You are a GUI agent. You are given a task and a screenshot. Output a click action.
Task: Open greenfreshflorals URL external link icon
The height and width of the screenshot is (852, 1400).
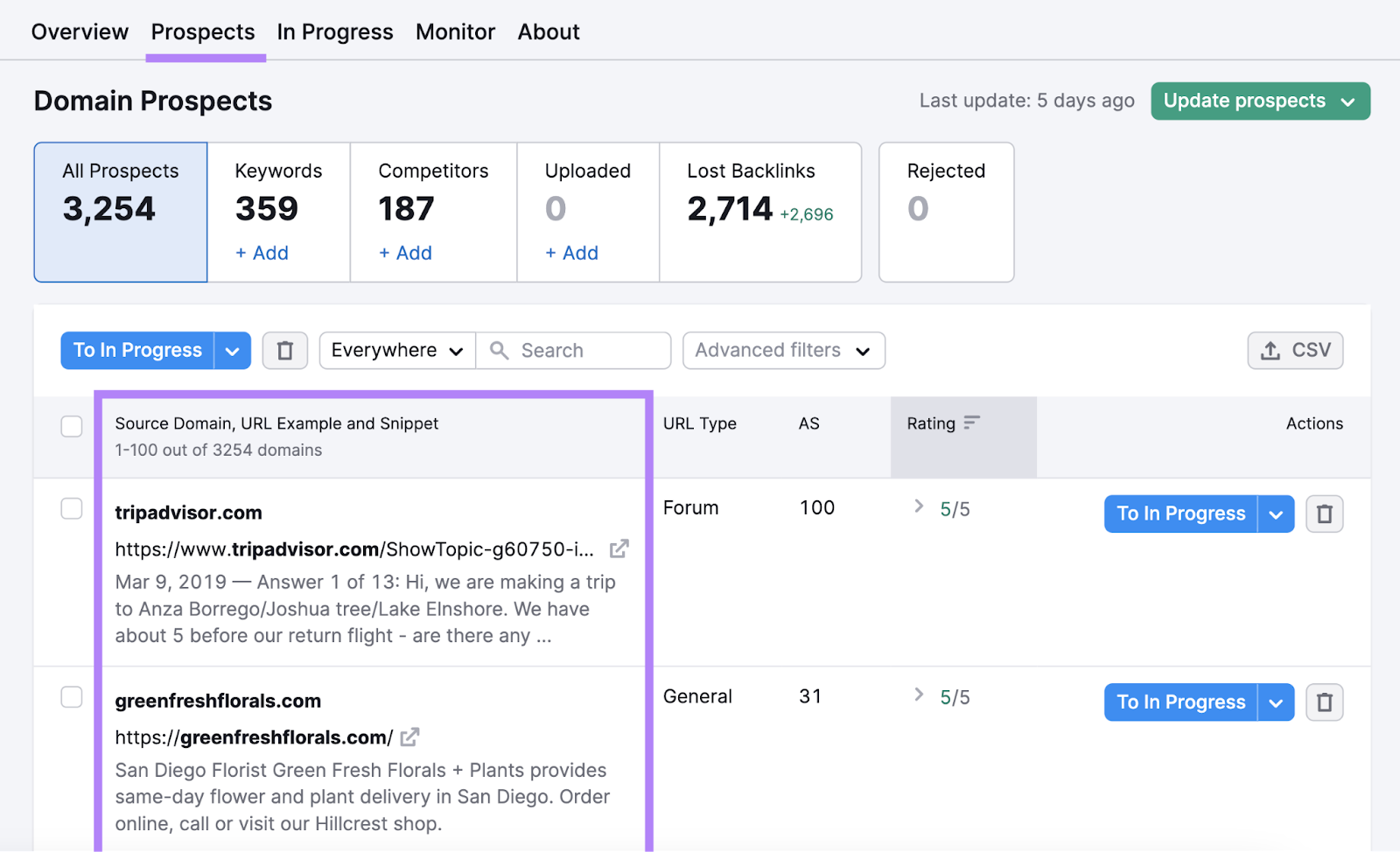tap(409, 737)
